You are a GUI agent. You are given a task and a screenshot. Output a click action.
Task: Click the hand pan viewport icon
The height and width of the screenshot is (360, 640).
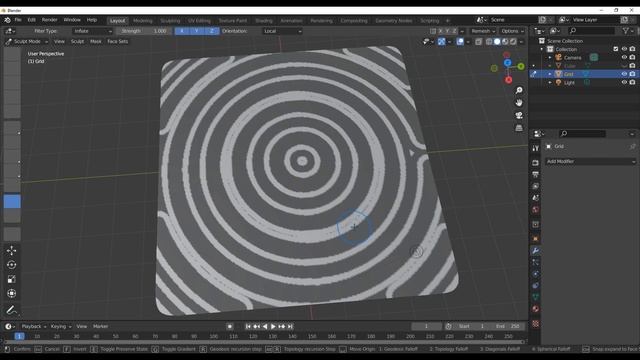pos(519,103)
